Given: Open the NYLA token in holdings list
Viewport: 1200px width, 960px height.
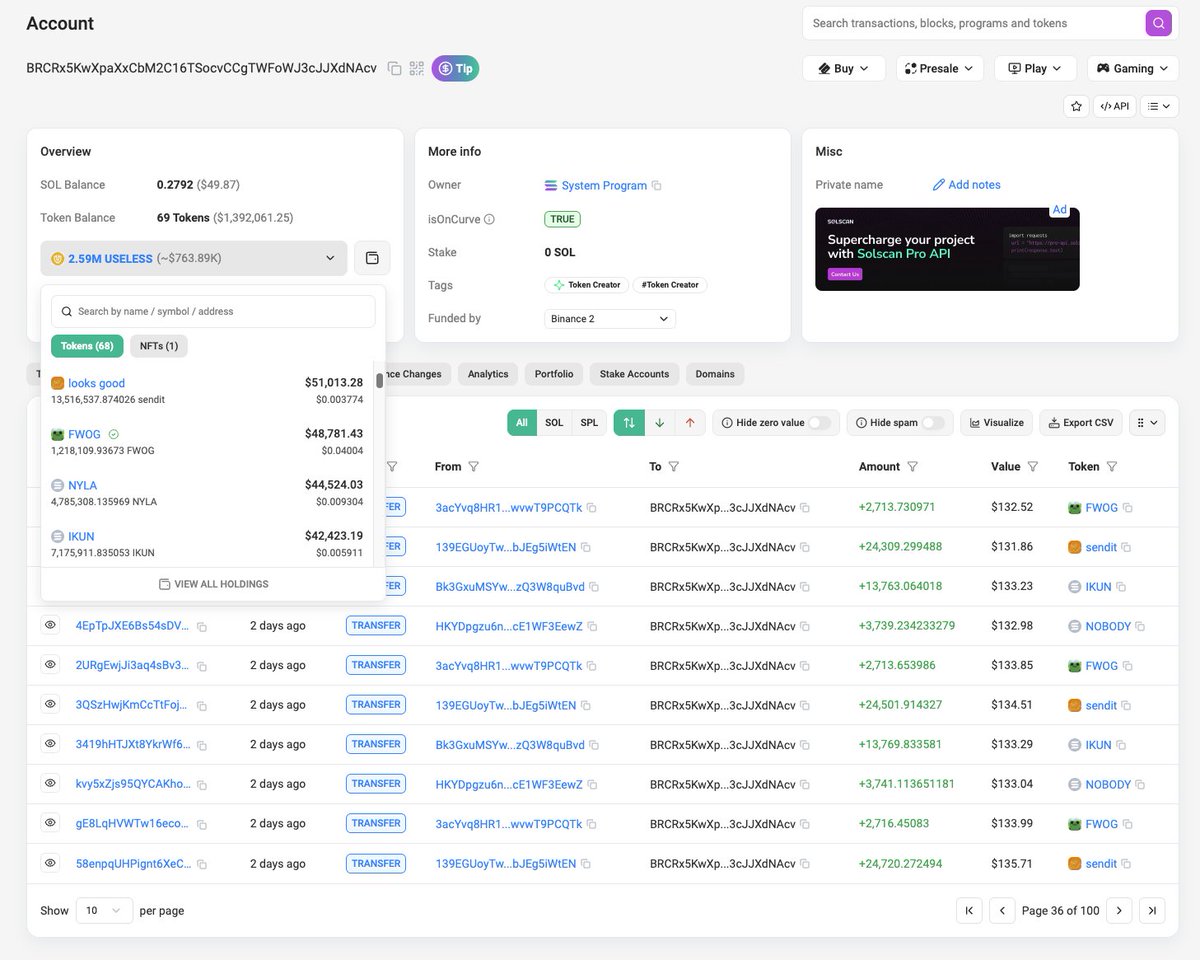Looking at the screenshot, I should [83, 485].
